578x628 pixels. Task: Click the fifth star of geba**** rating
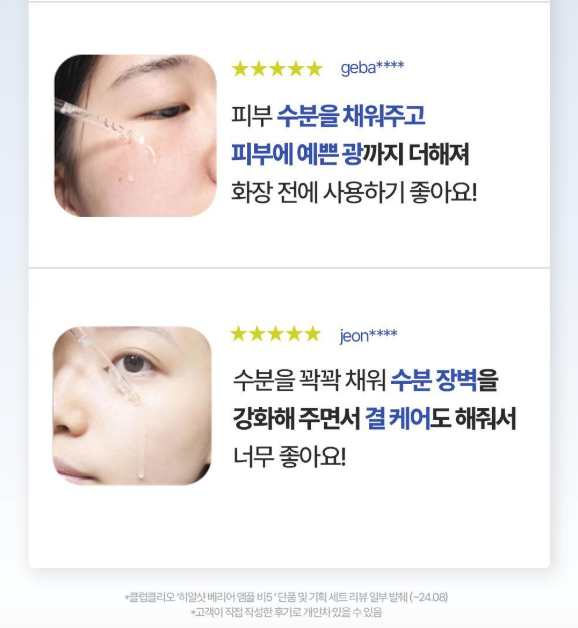pos(314,69)
